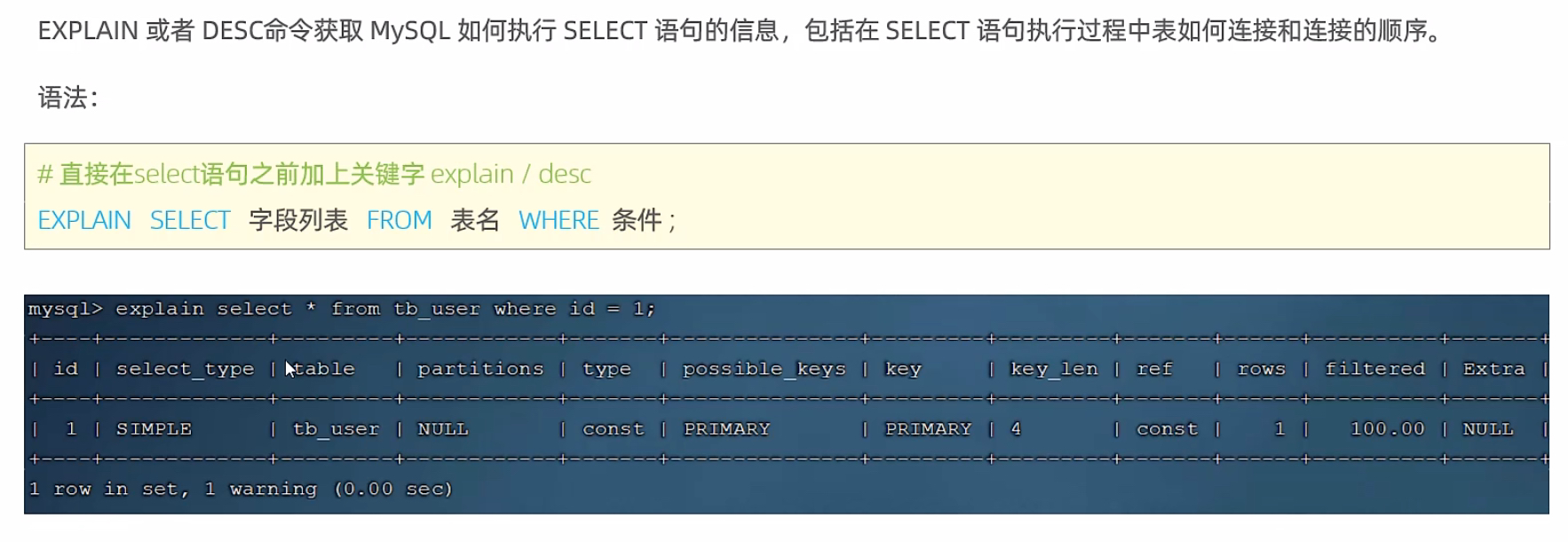Click the EXPLAIN keyword in the syntax box

(84, 220)
